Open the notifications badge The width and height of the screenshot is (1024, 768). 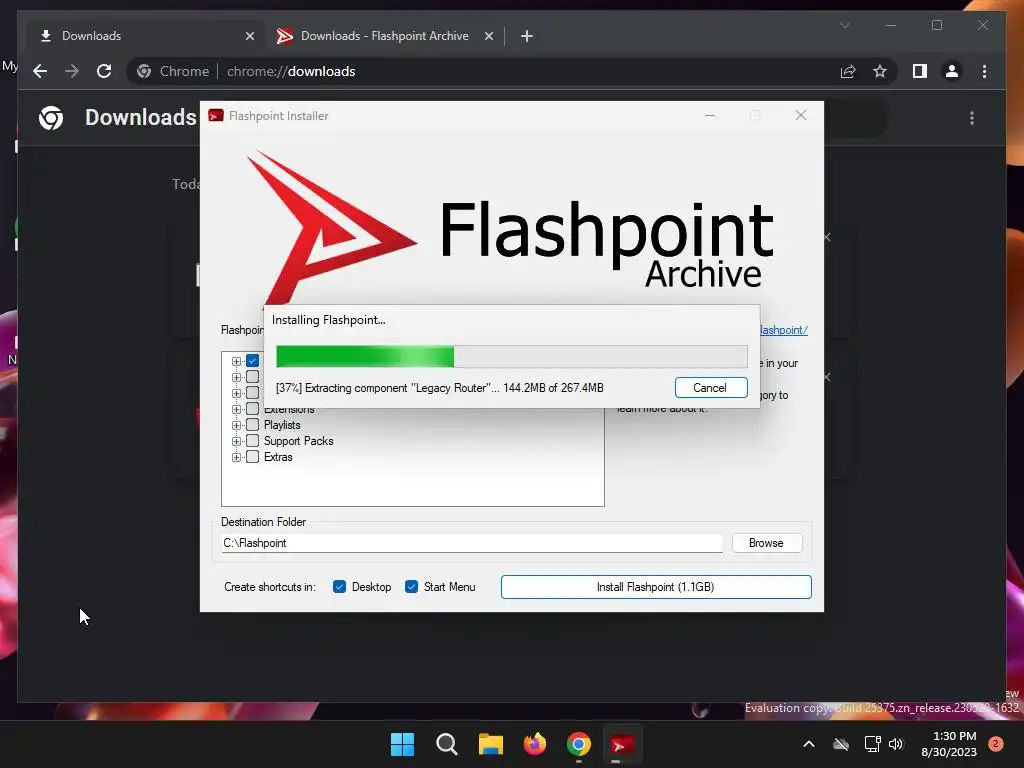pyautogui.click(x=996, y=743)
